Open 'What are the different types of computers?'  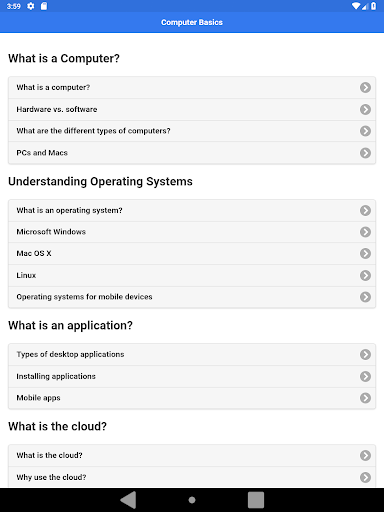(x=192, y=131)
